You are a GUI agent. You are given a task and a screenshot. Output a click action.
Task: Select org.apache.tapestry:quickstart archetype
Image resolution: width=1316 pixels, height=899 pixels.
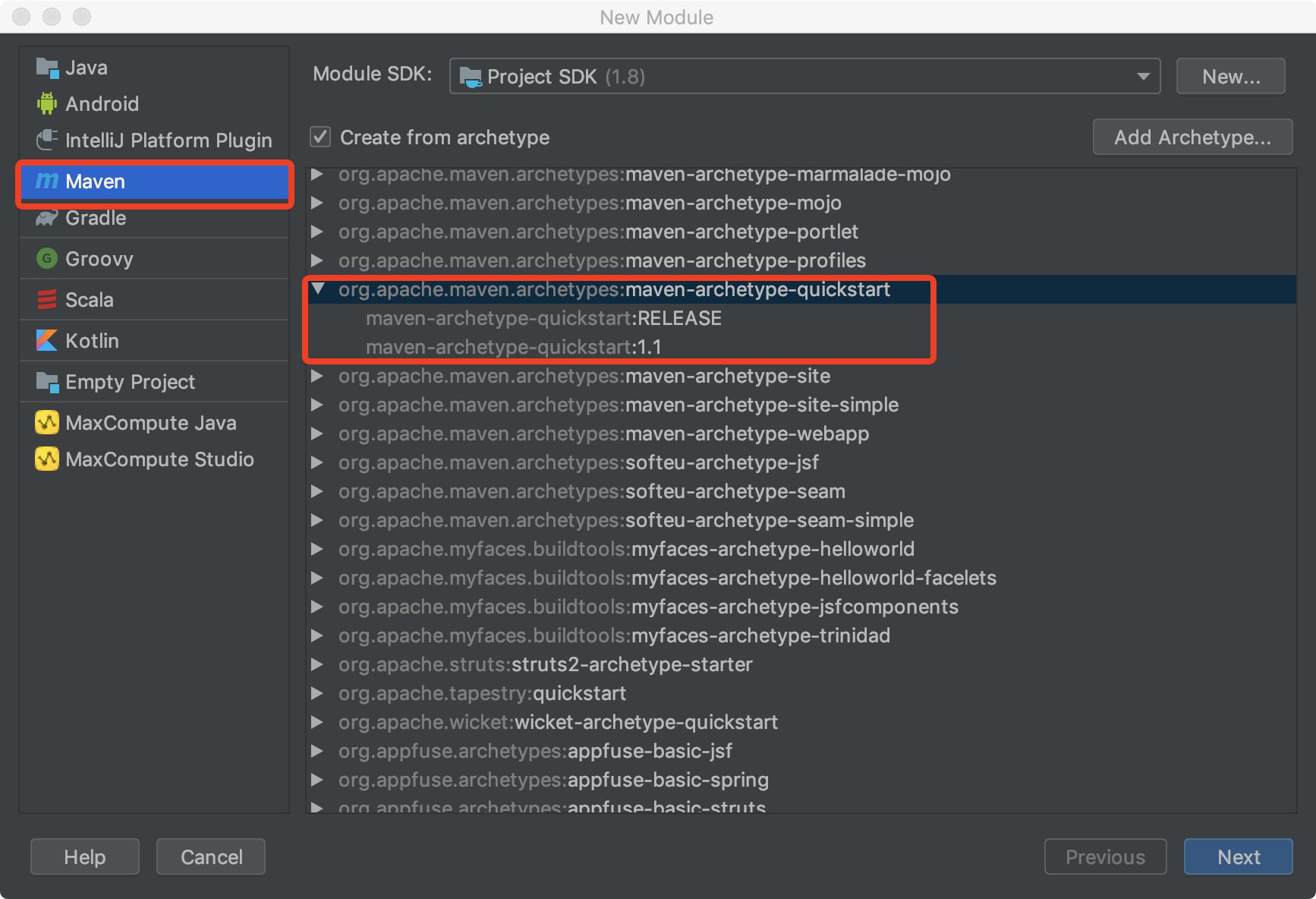482,693
